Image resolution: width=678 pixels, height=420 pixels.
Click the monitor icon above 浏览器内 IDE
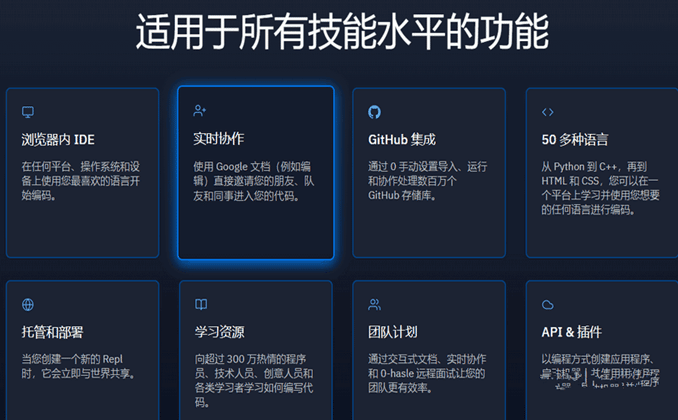[x=28, y=112]
